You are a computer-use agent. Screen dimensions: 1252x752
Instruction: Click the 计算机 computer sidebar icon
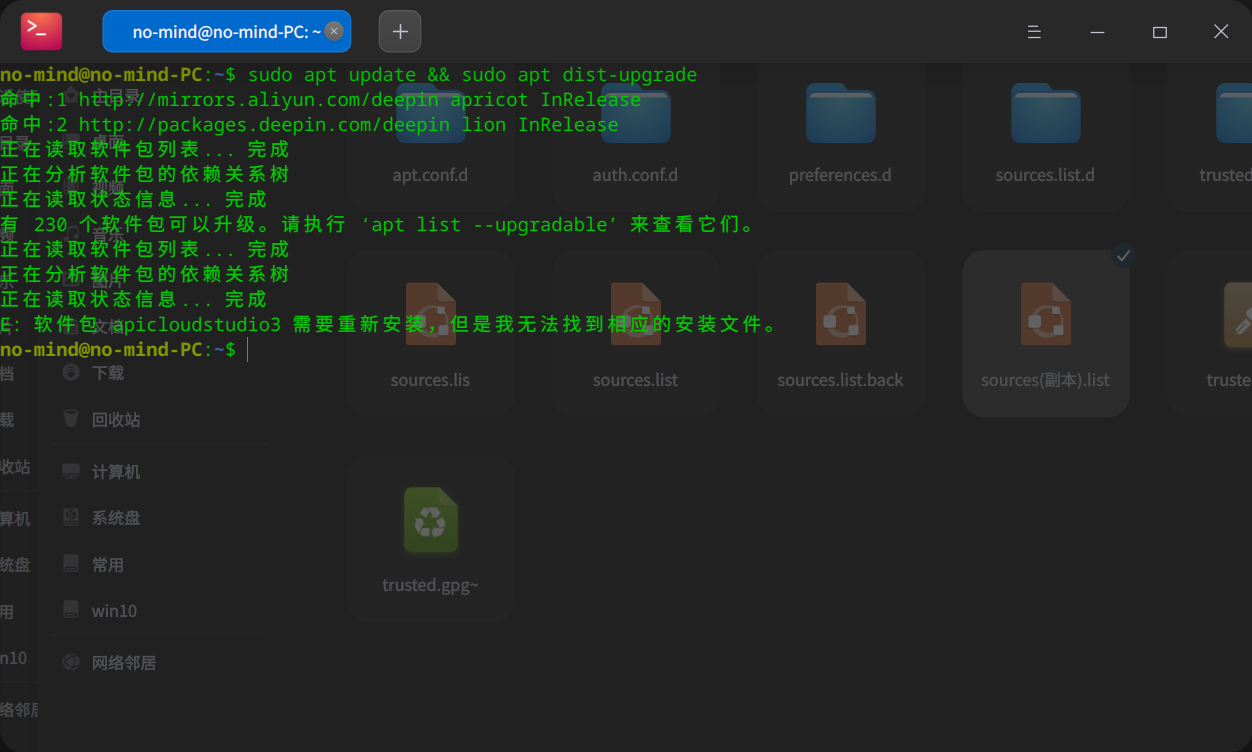pos(71,471)
